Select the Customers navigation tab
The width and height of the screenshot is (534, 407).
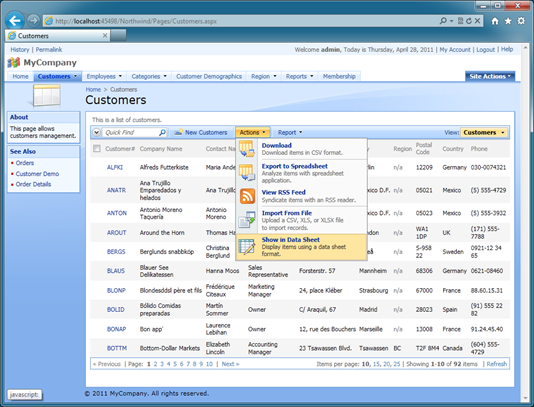click(54, 76)
